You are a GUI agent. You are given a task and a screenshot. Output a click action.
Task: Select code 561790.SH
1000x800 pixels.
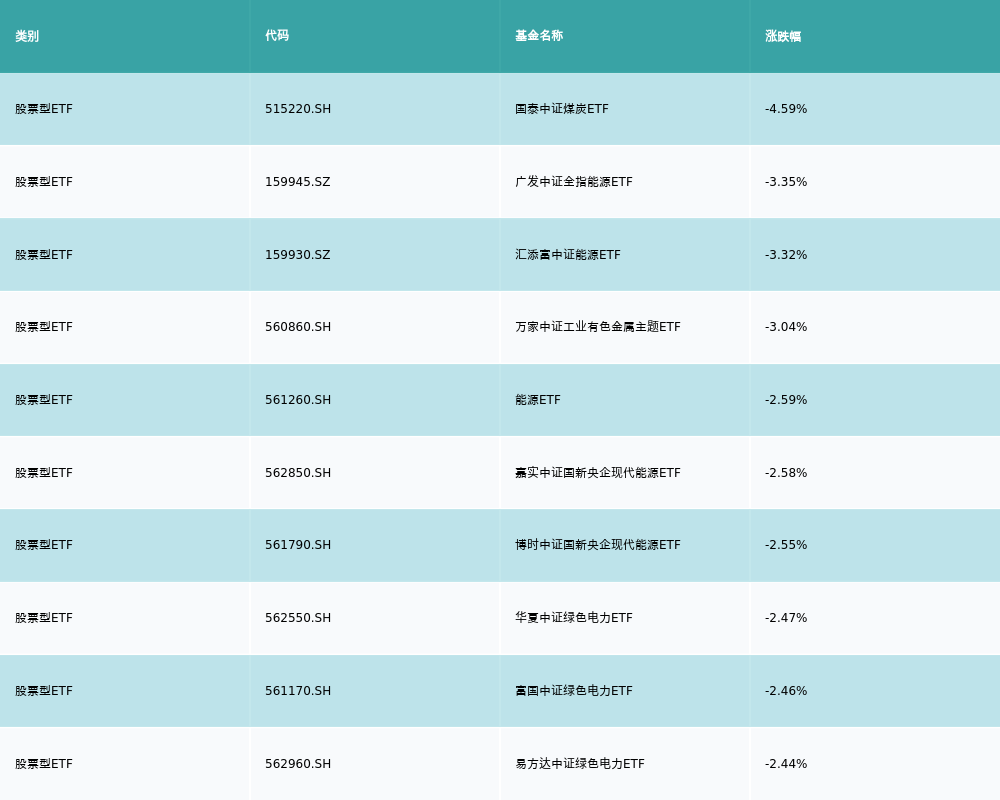click(298, 545)
